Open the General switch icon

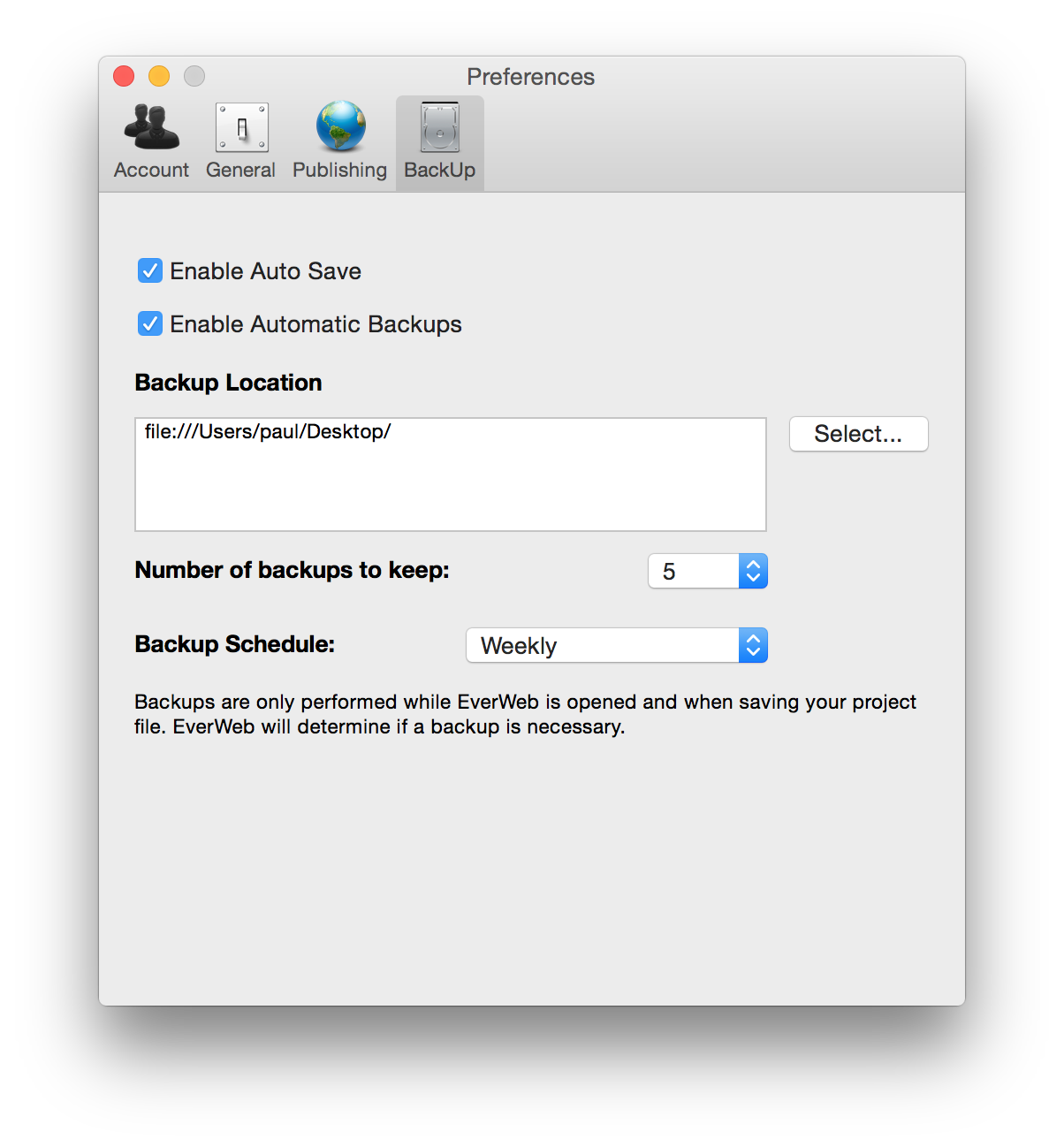241,127
